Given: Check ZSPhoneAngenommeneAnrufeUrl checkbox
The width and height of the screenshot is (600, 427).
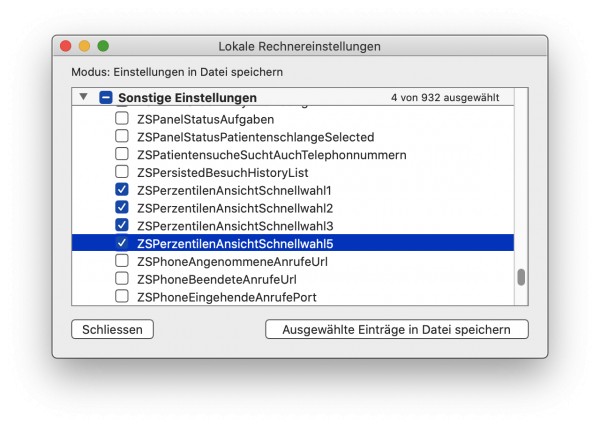Looking at the screenshot, I should coord(122,261).
